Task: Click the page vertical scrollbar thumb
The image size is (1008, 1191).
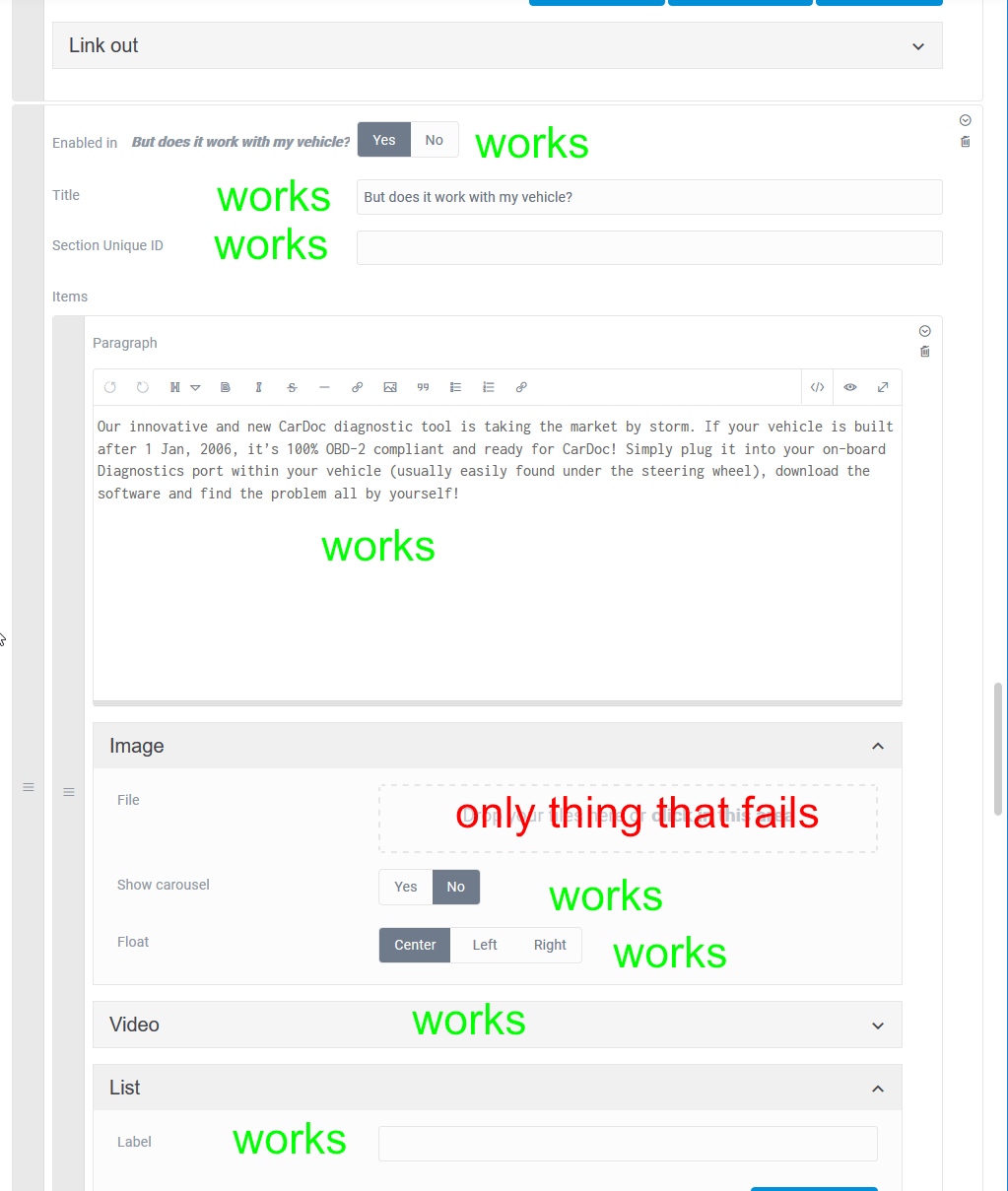Action: [998, 749]
